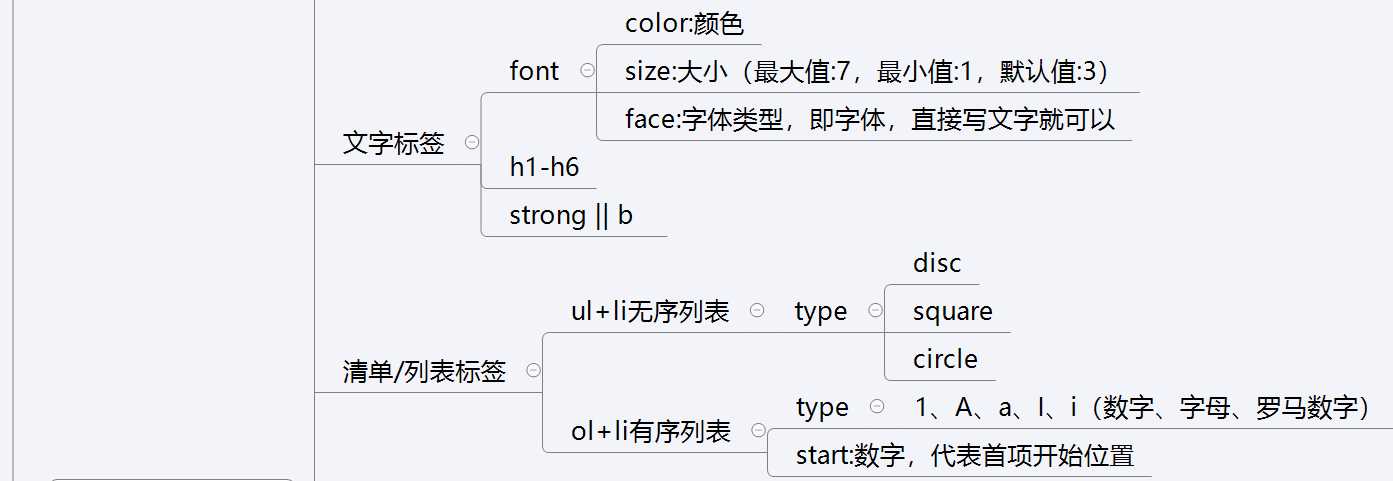Select the square node
1393x481 pixels.
(952, 311)
